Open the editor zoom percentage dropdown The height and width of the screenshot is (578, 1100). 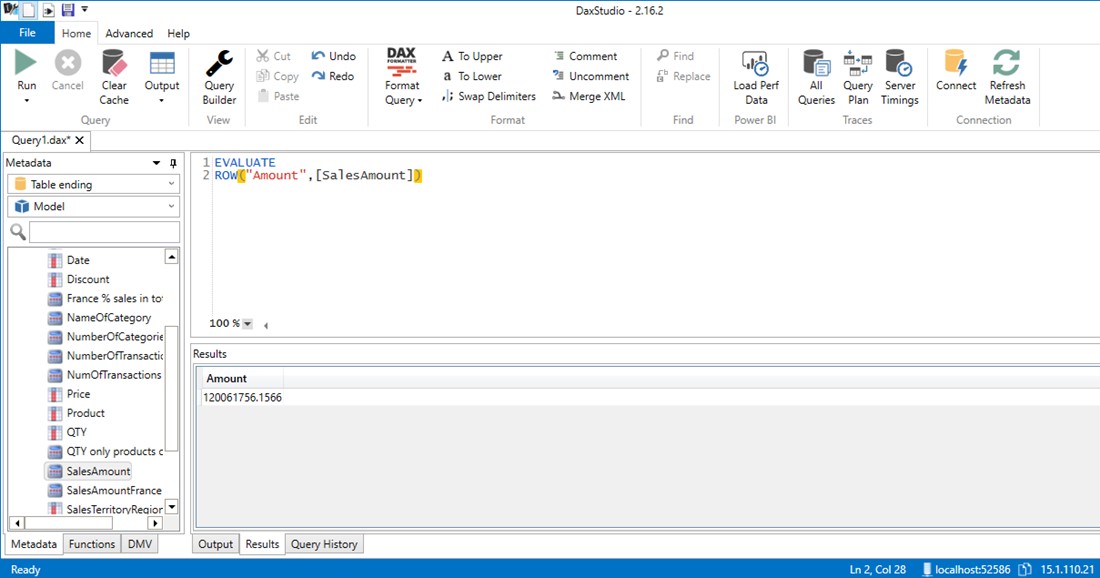247,323
